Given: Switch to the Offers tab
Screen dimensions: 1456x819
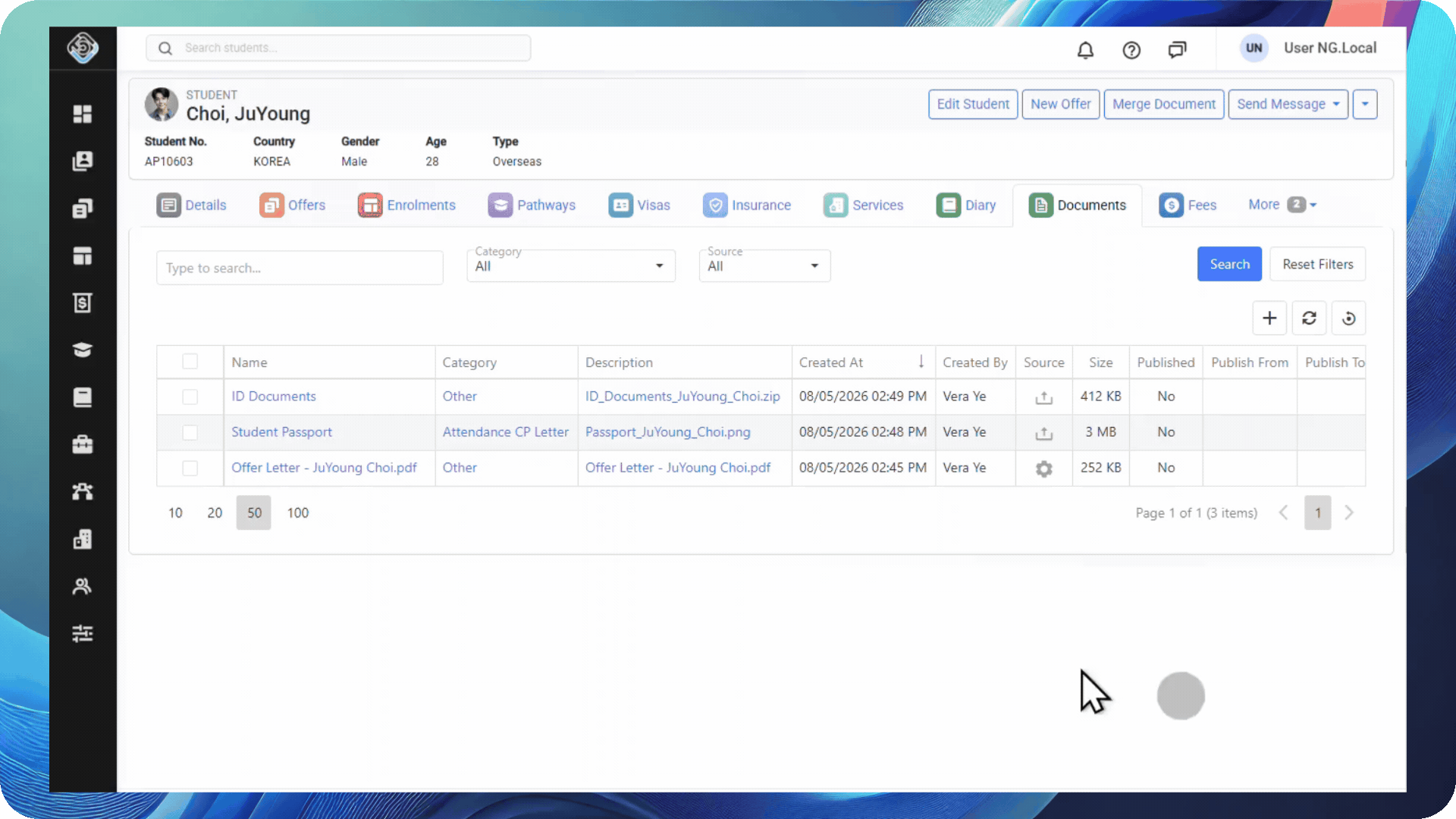Looking at the screenshot, I should tap(292, 205).
